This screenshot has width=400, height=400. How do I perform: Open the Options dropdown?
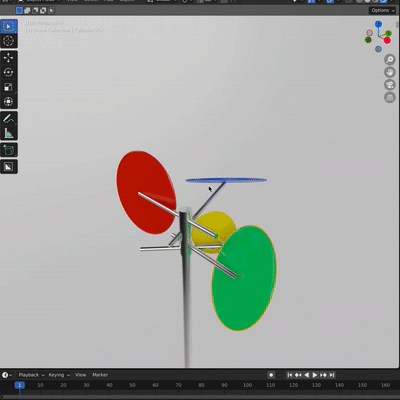click(x=382, y=10)
